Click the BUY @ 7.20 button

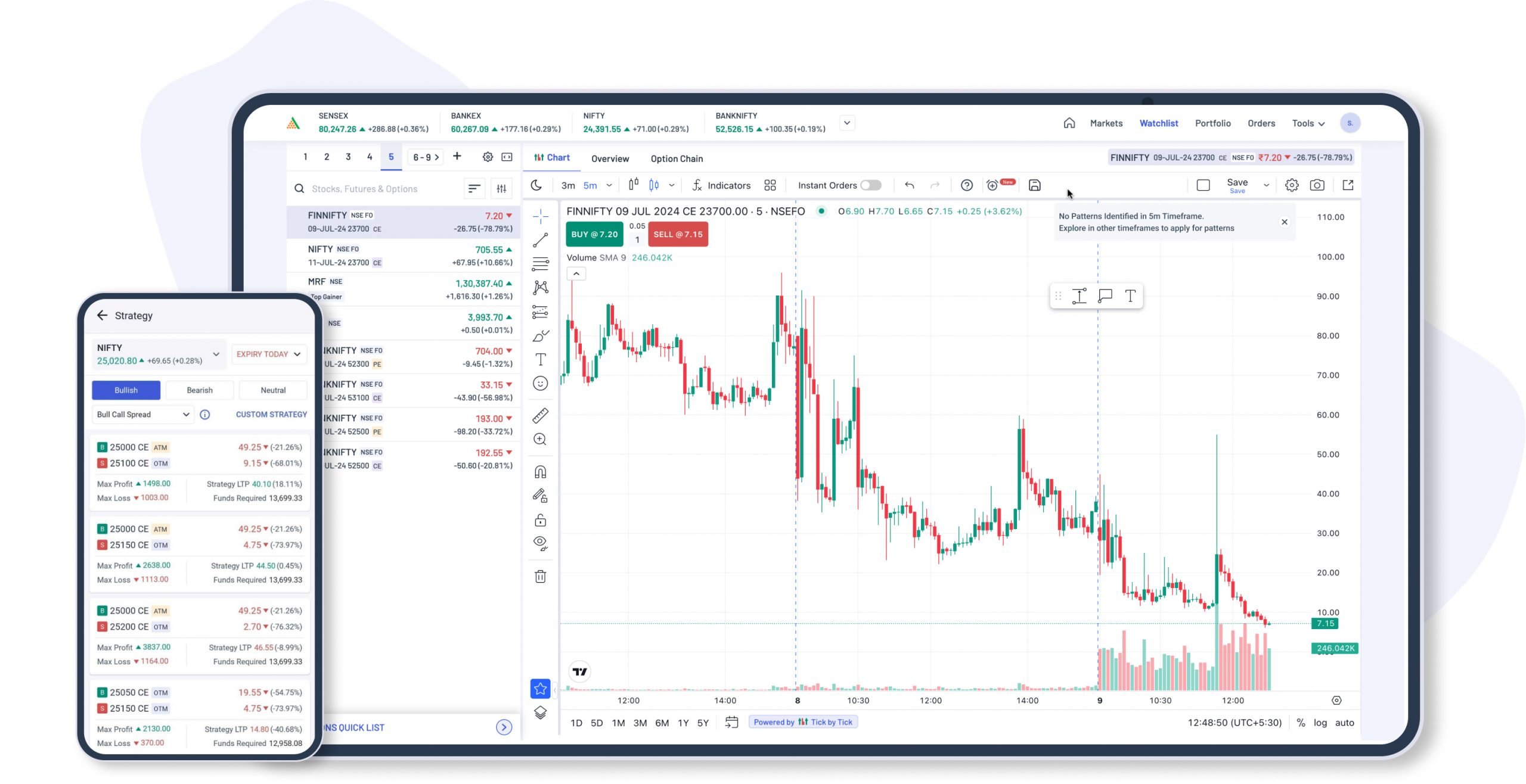point(594,234)
